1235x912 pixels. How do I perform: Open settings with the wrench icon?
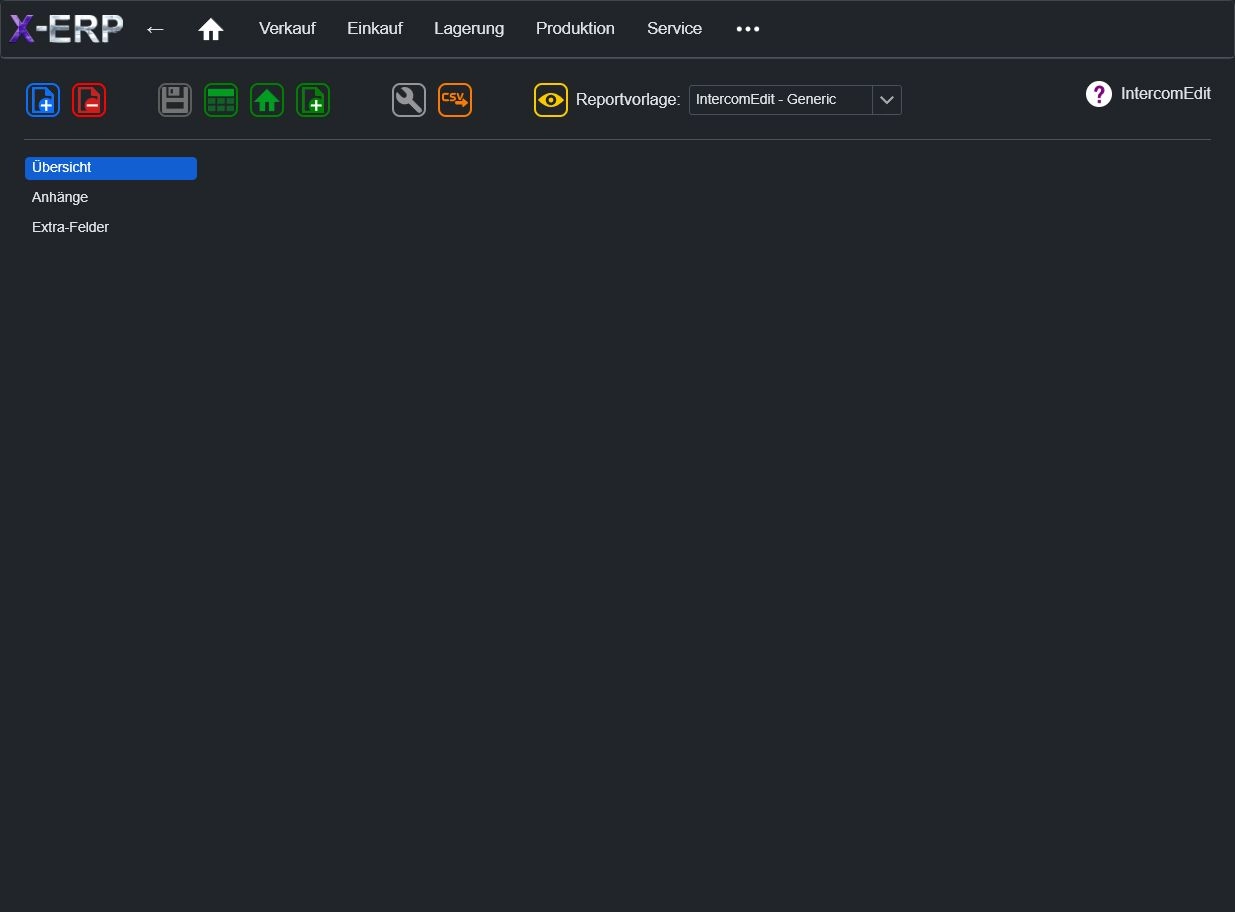pyautogui.click(x=409, y=100)
